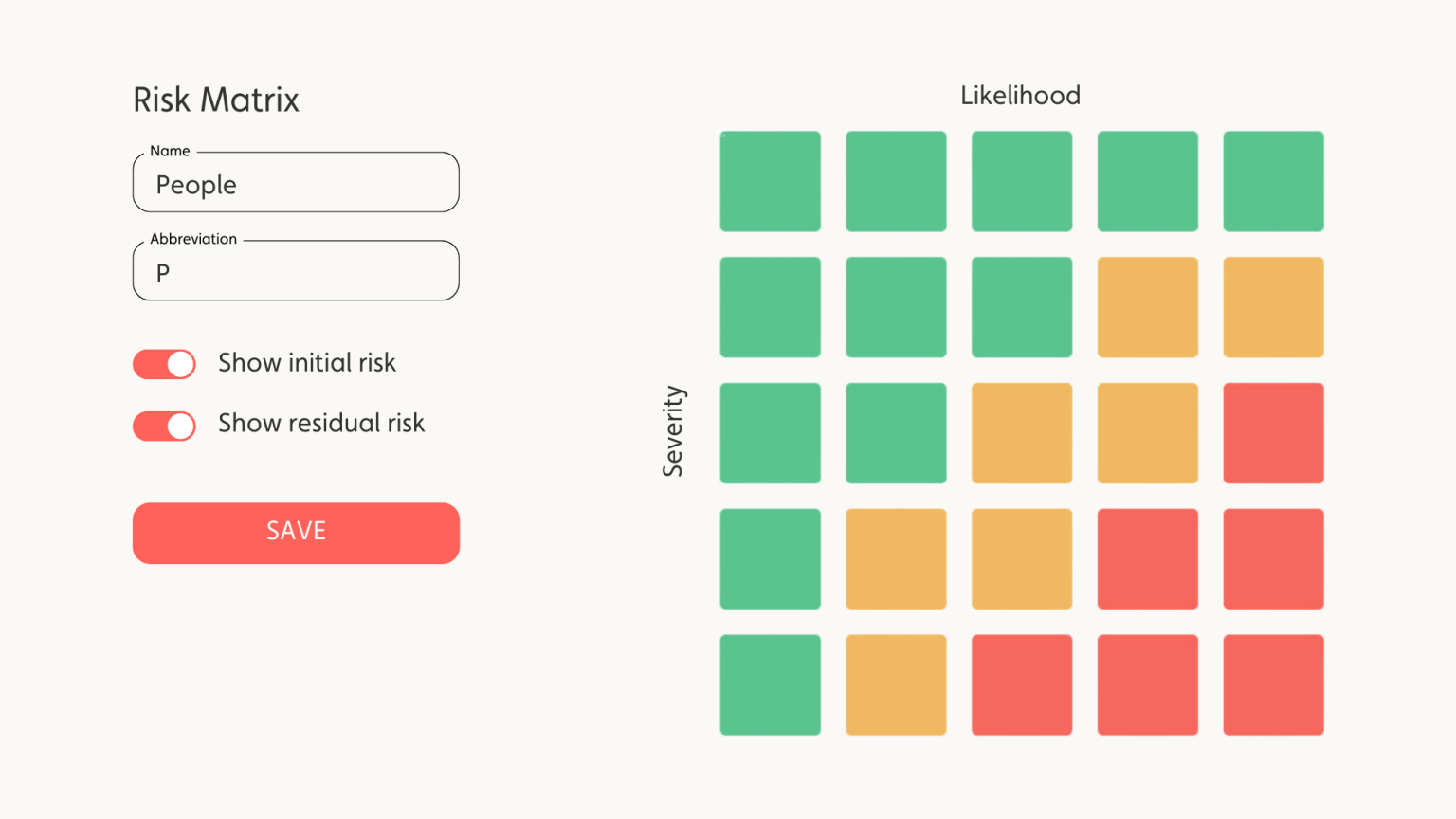Turn off the Show residual risk switch
Viewport: 1456px width, 819px height.
point(165,426)
